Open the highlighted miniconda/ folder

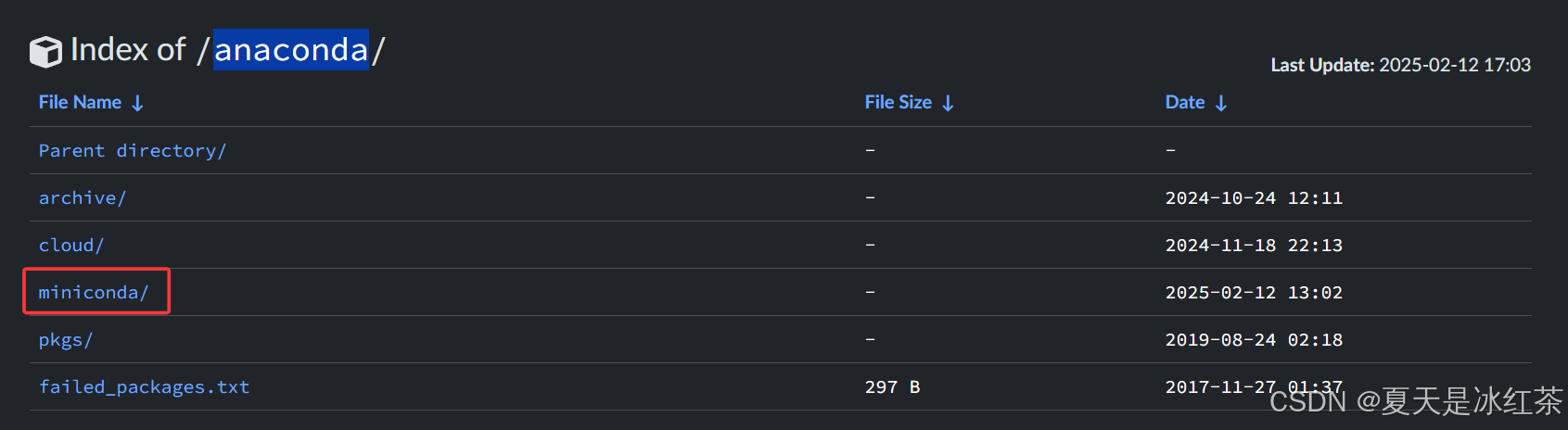coord(94,292)
